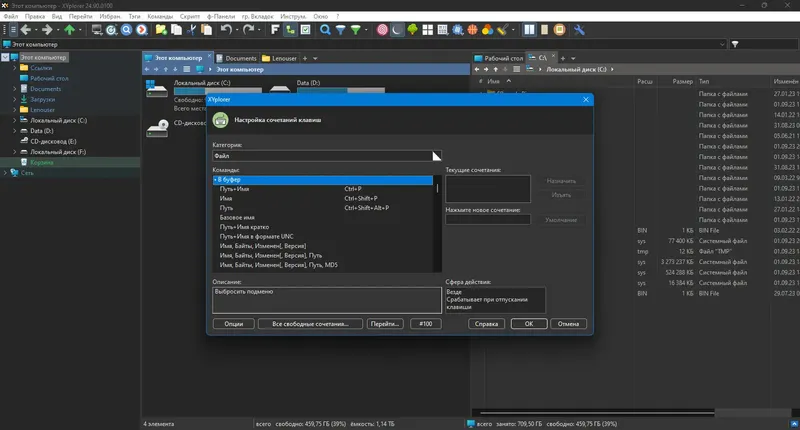Open the Команды menu
Screen dimensions: 800x430
click(x=160, y=16)
